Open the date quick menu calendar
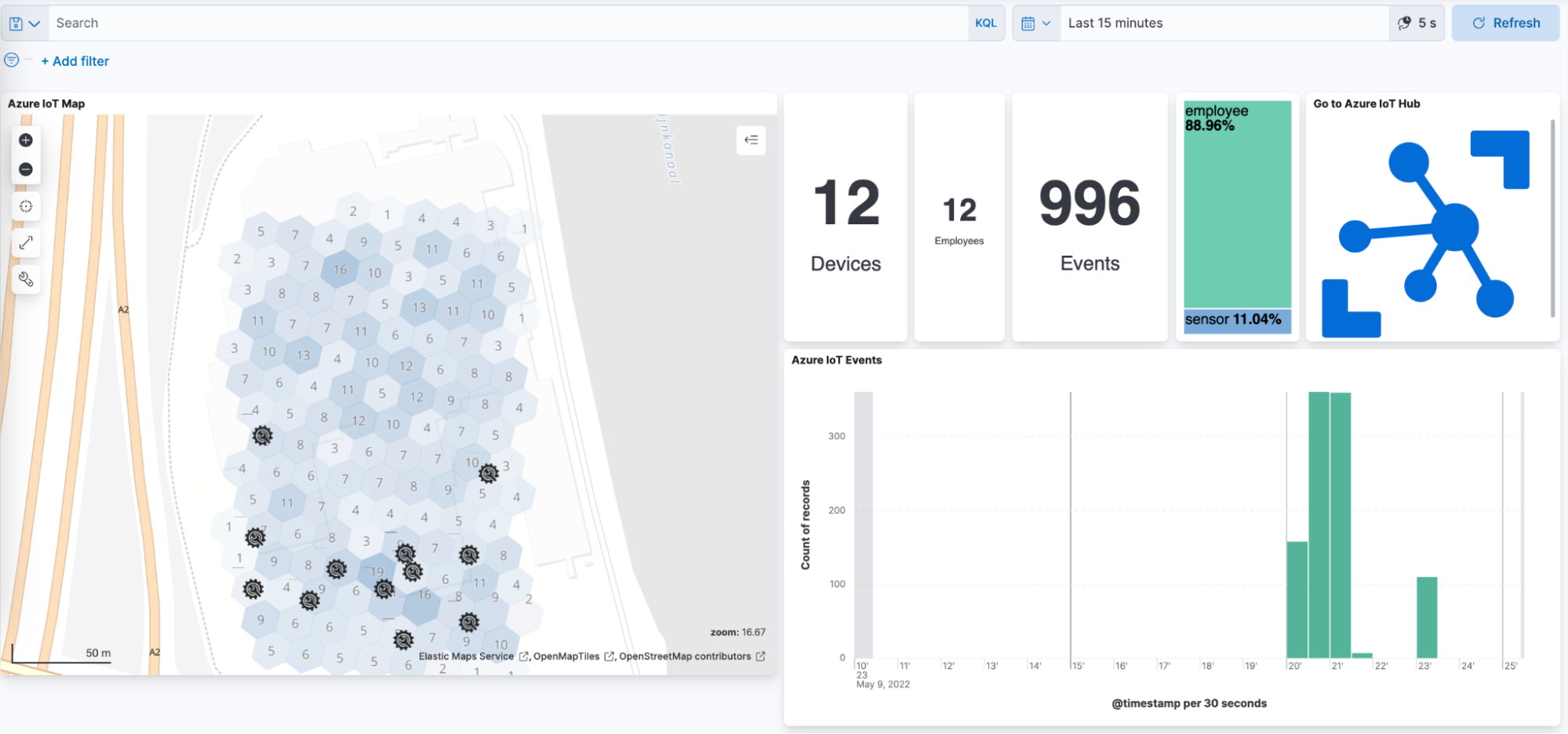The image size is (1568, 734). pos(1036,24)
